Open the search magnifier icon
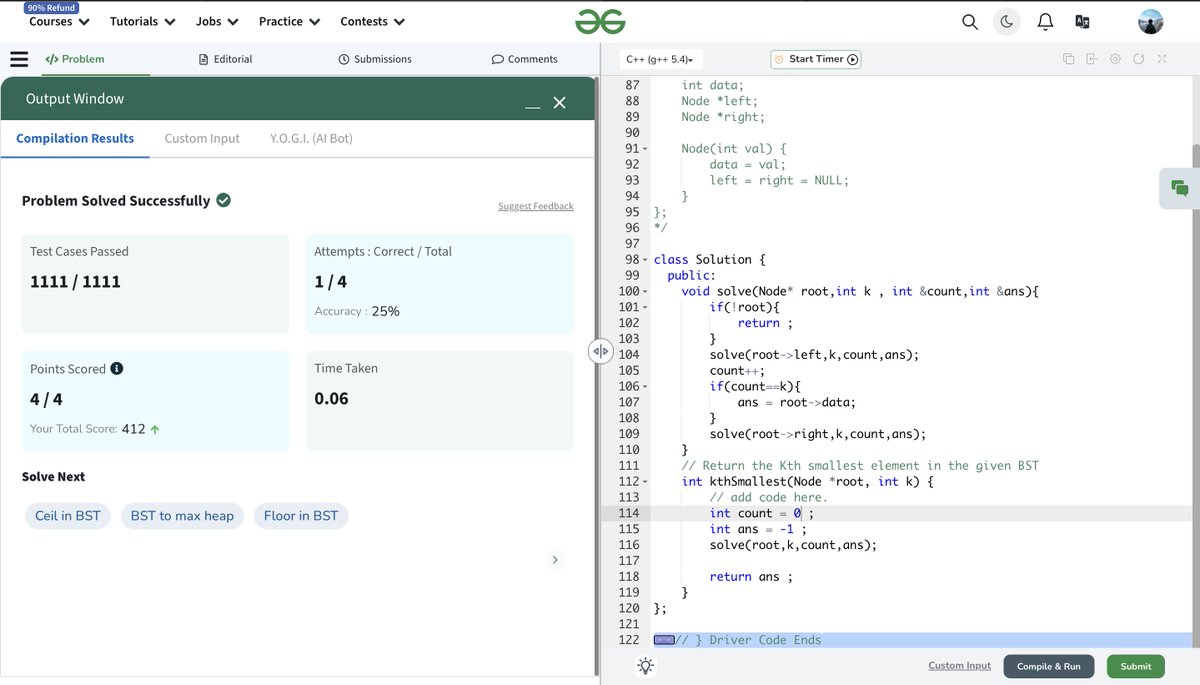1200x685 pixels. (970, 21)
